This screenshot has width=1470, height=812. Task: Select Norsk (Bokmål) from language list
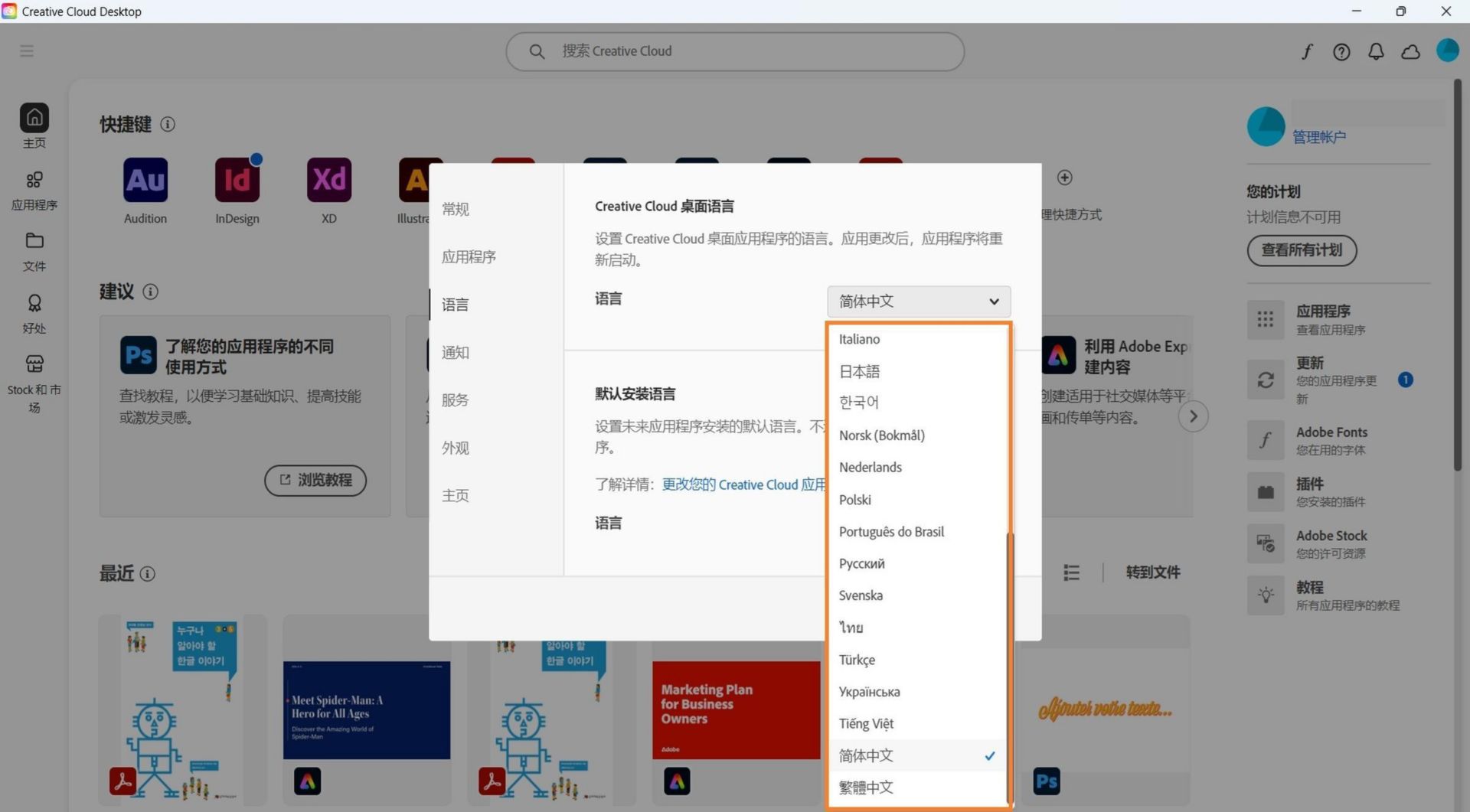917,435
